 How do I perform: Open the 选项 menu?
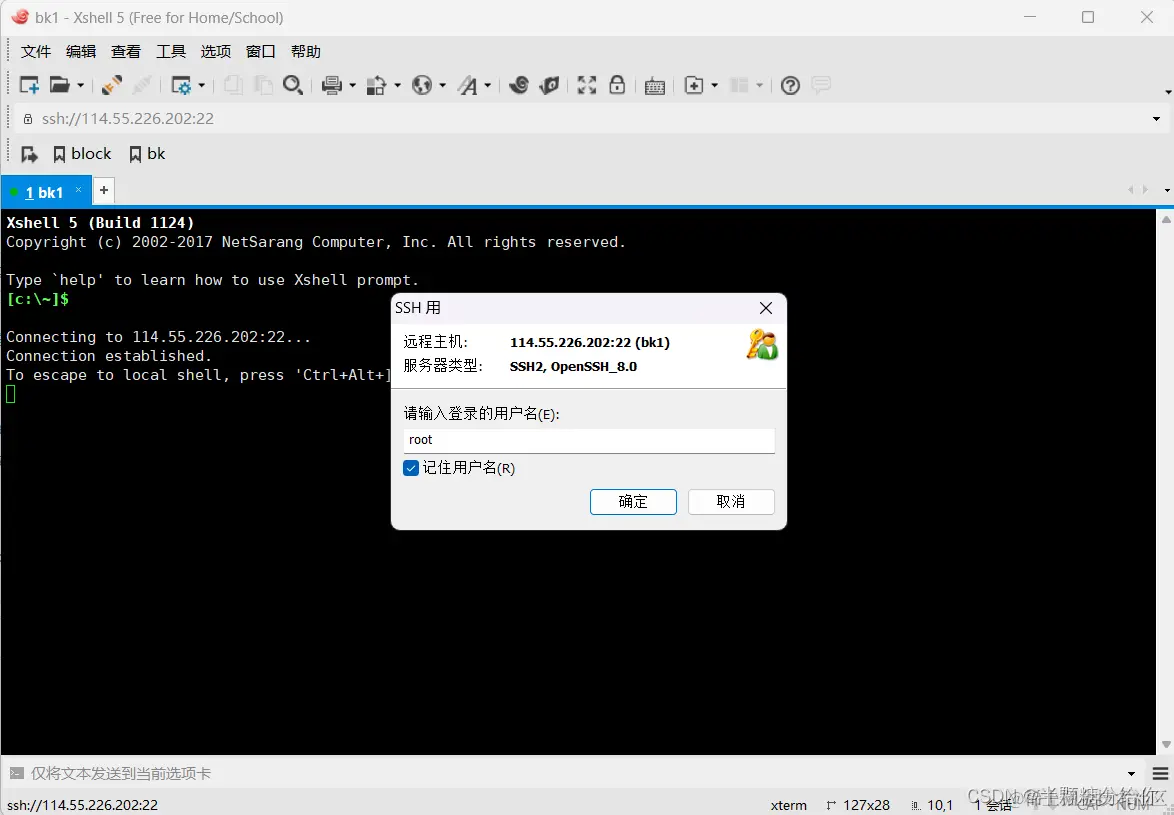tap(216, 52)
